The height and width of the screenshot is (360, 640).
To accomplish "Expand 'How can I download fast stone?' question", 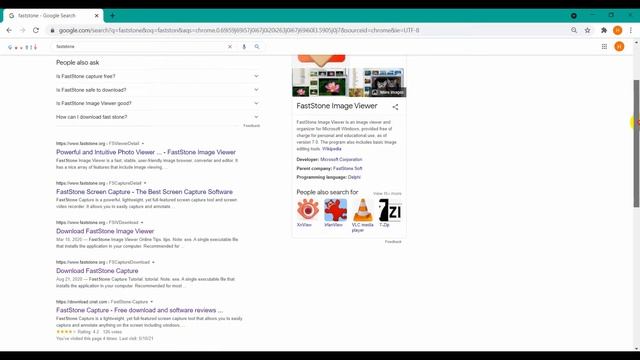I will 158,117.
